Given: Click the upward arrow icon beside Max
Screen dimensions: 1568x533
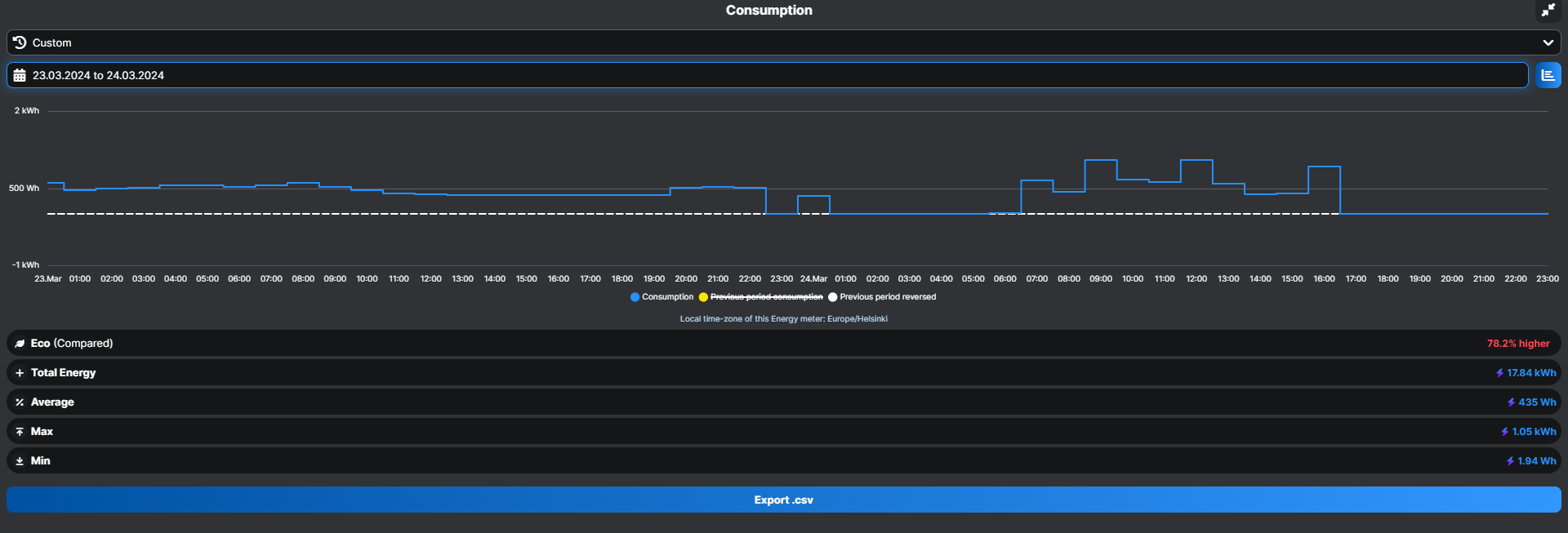Looking at the screenshot, I should pos(20,432).
